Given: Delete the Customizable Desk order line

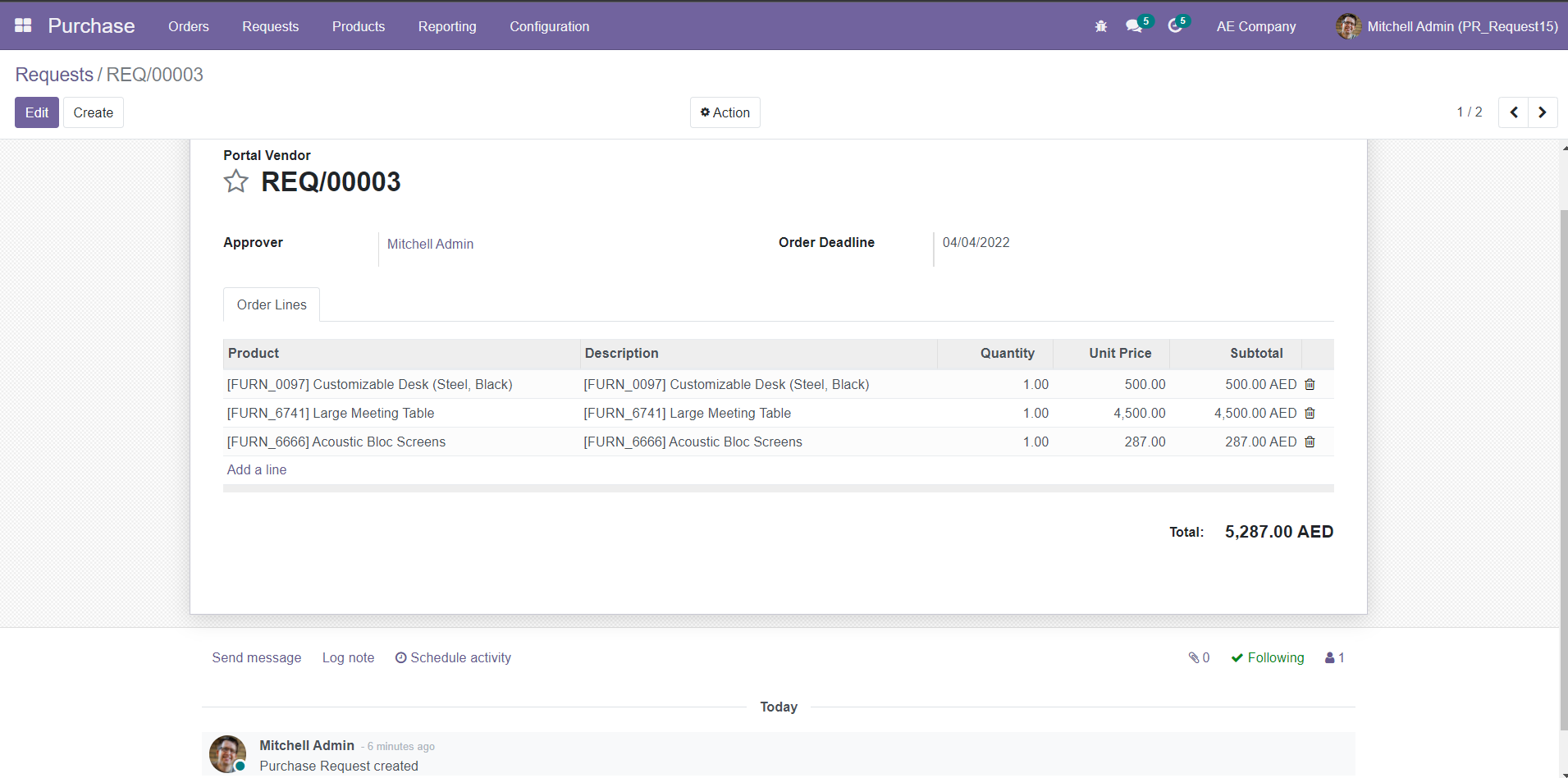Looking at the screenshot, I should point(1310,384).
